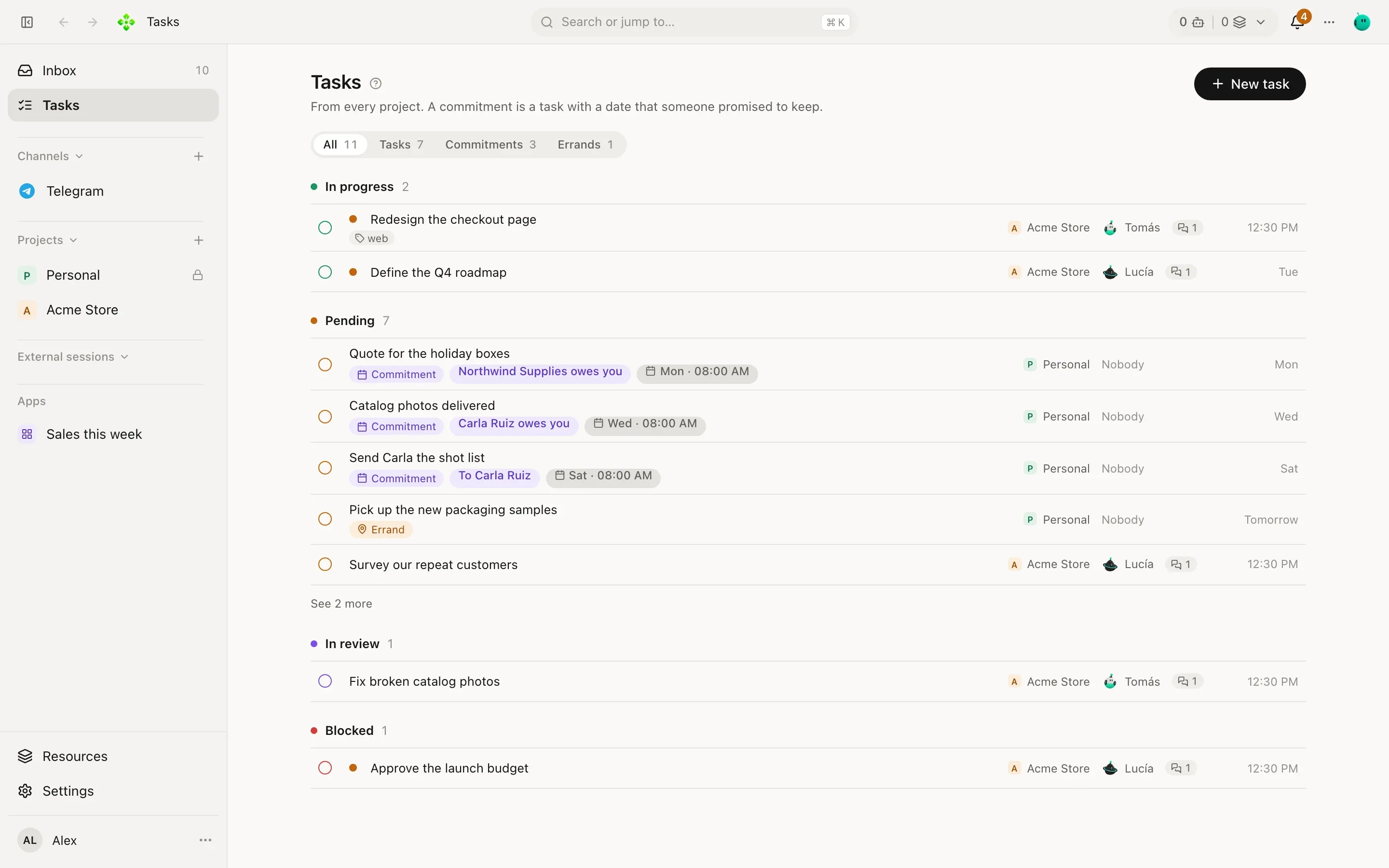Open the Inbox
Image resolution: width=1389 pixels, height=868 pixels.
pyautogui.click(x=113, y=70)
